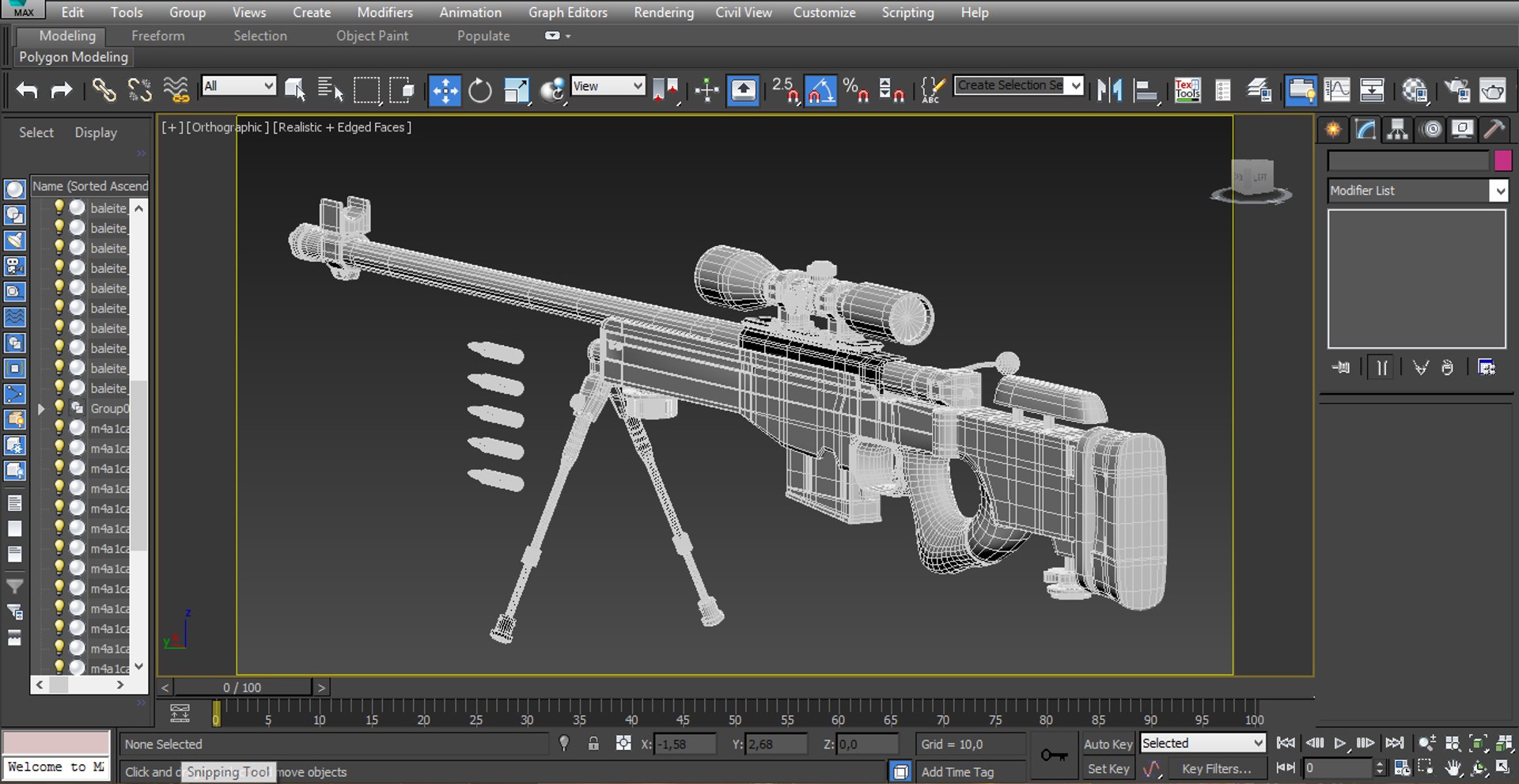Toggle the Angle Snap button
The height and width of the screenshot is (784, 1519).
point(820,90)
